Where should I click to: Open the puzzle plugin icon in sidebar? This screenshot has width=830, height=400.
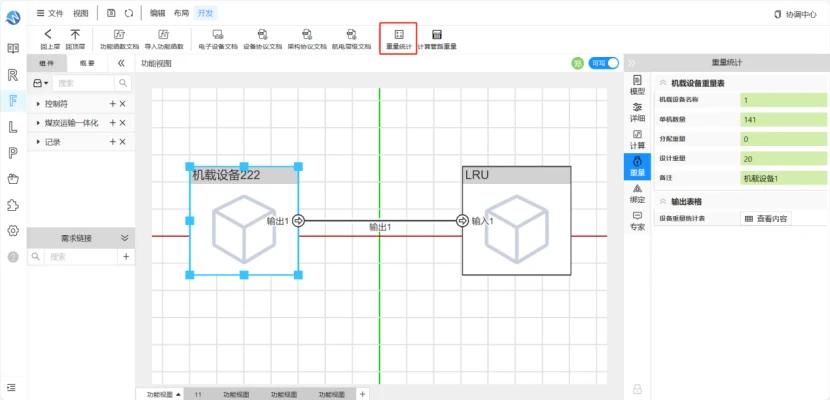click(13, 205)
